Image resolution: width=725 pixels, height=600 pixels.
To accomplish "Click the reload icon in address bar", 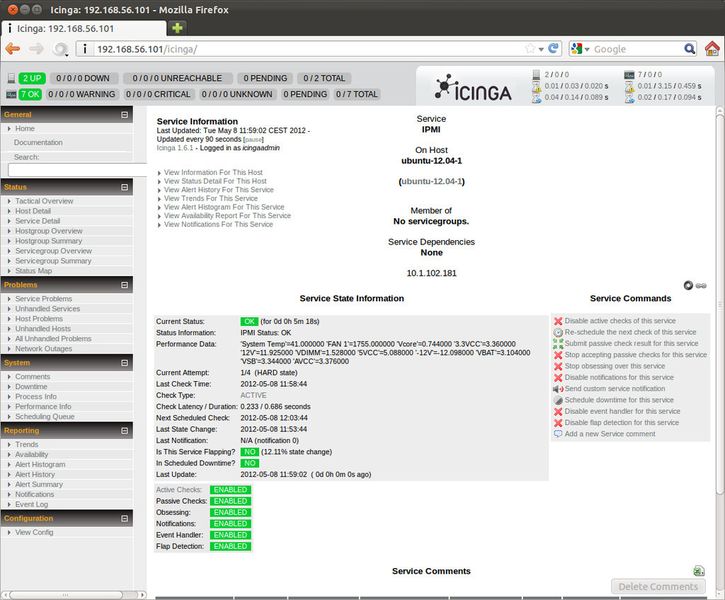I will click(553, 48).
